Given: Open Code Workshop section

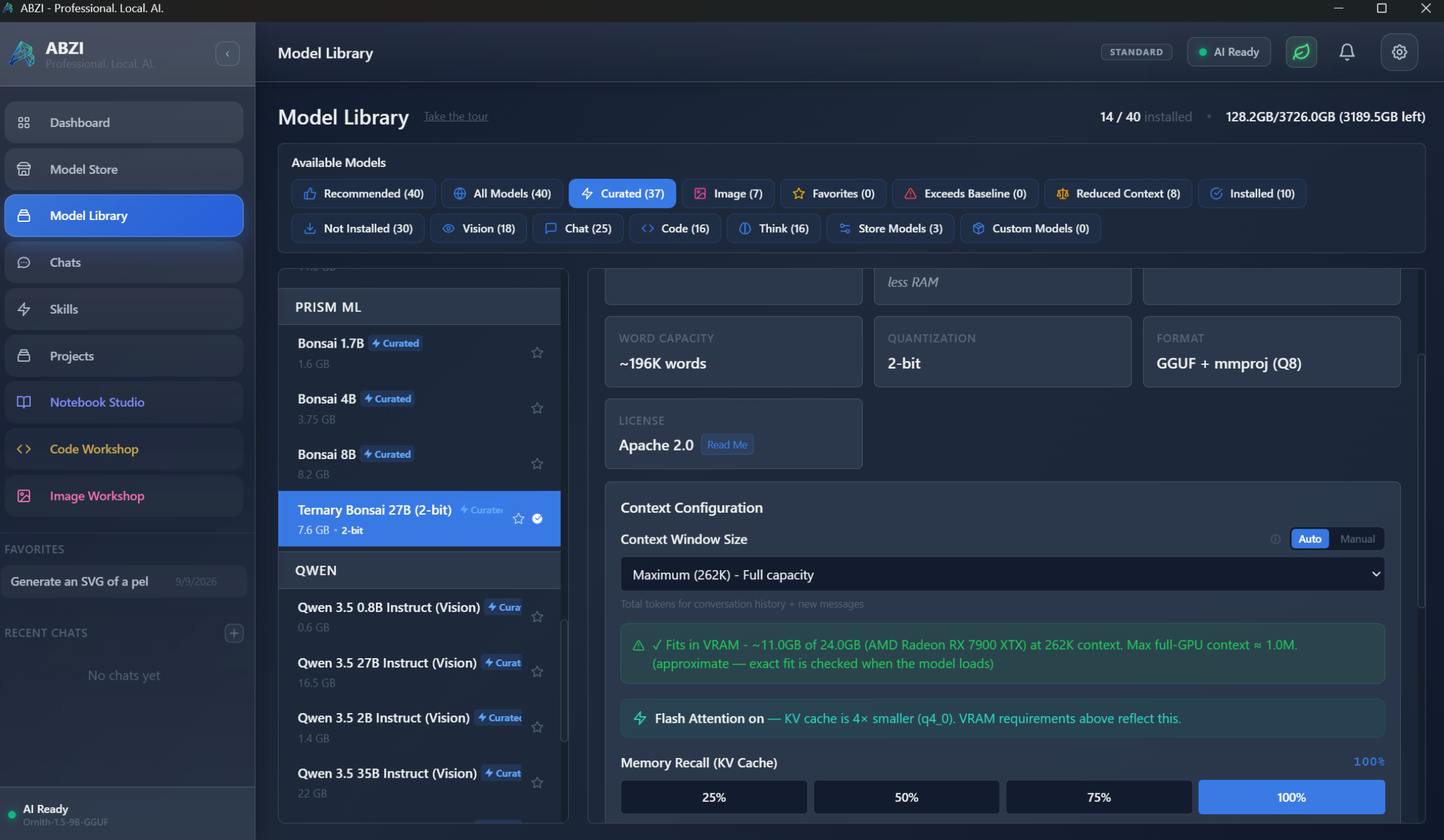Looking at the screenshot, I should [124, 449].
